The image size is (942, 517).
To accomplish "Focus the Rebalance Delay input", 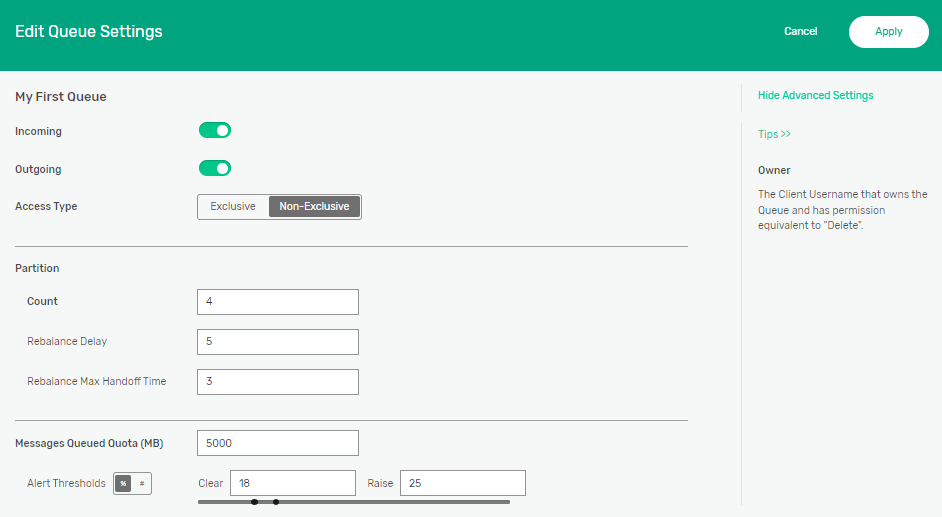I will coord(278,342).
